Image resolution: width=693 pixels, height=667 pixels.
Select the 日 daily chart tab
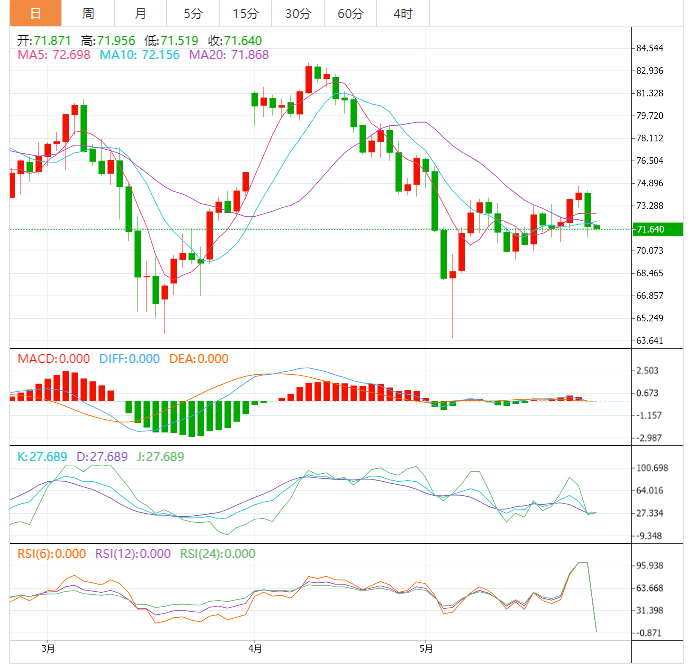coord(35,13)
